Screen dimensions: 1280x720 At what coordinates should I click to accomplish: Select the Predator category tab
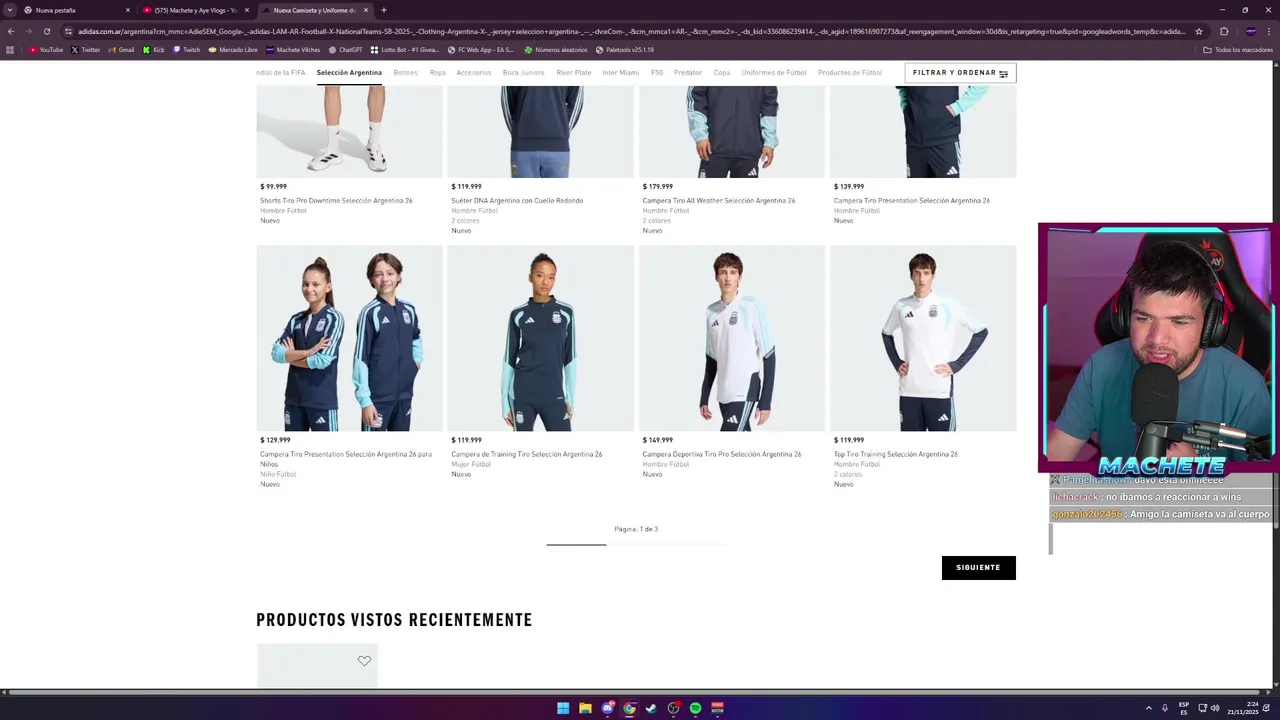(x=688, y=72)
